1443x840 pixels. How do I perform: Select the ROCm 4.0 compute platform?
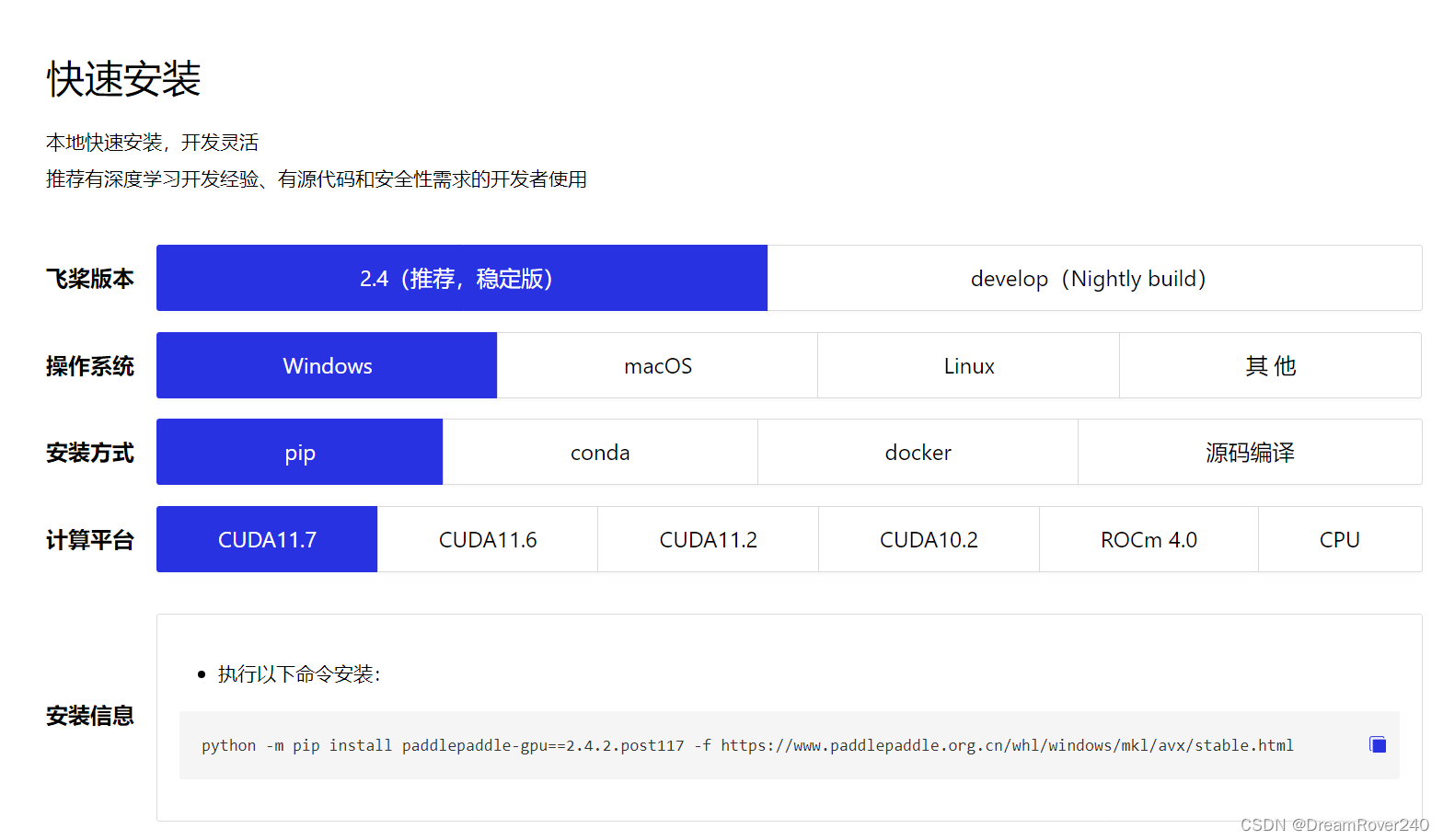click(x=1149, y=539)
